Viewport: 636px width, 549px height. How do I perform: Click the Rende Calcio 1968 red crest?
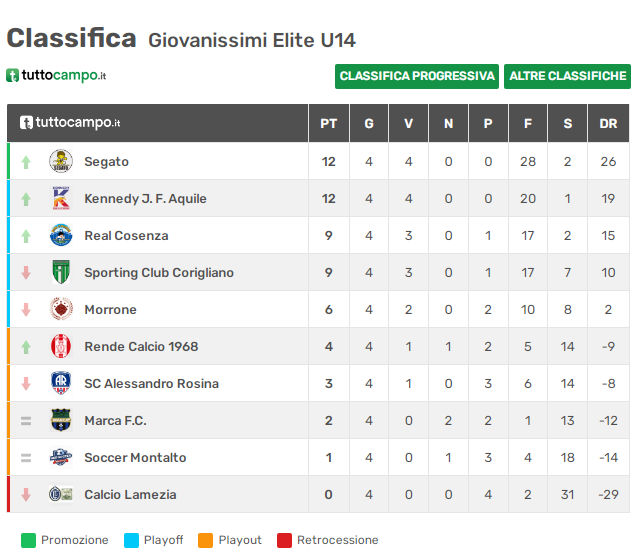[61, 346]
